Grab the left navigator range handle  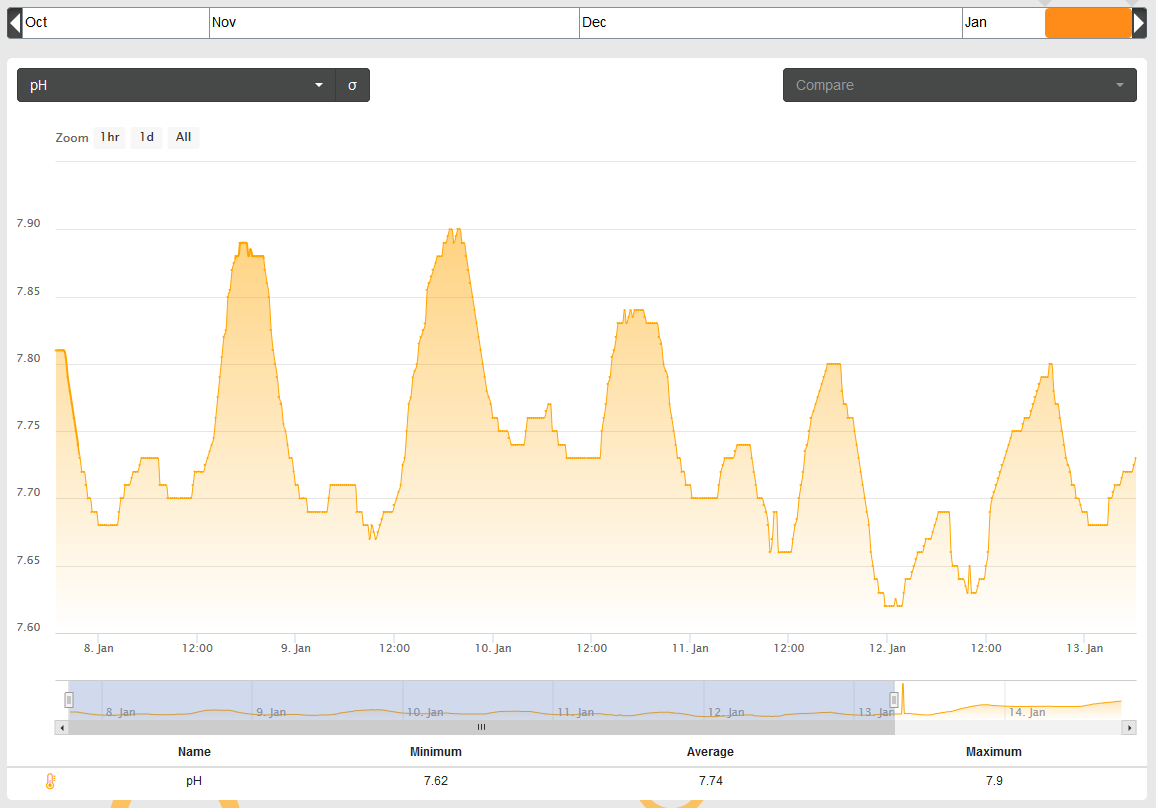pyautogui.click(x=69, y=700)
